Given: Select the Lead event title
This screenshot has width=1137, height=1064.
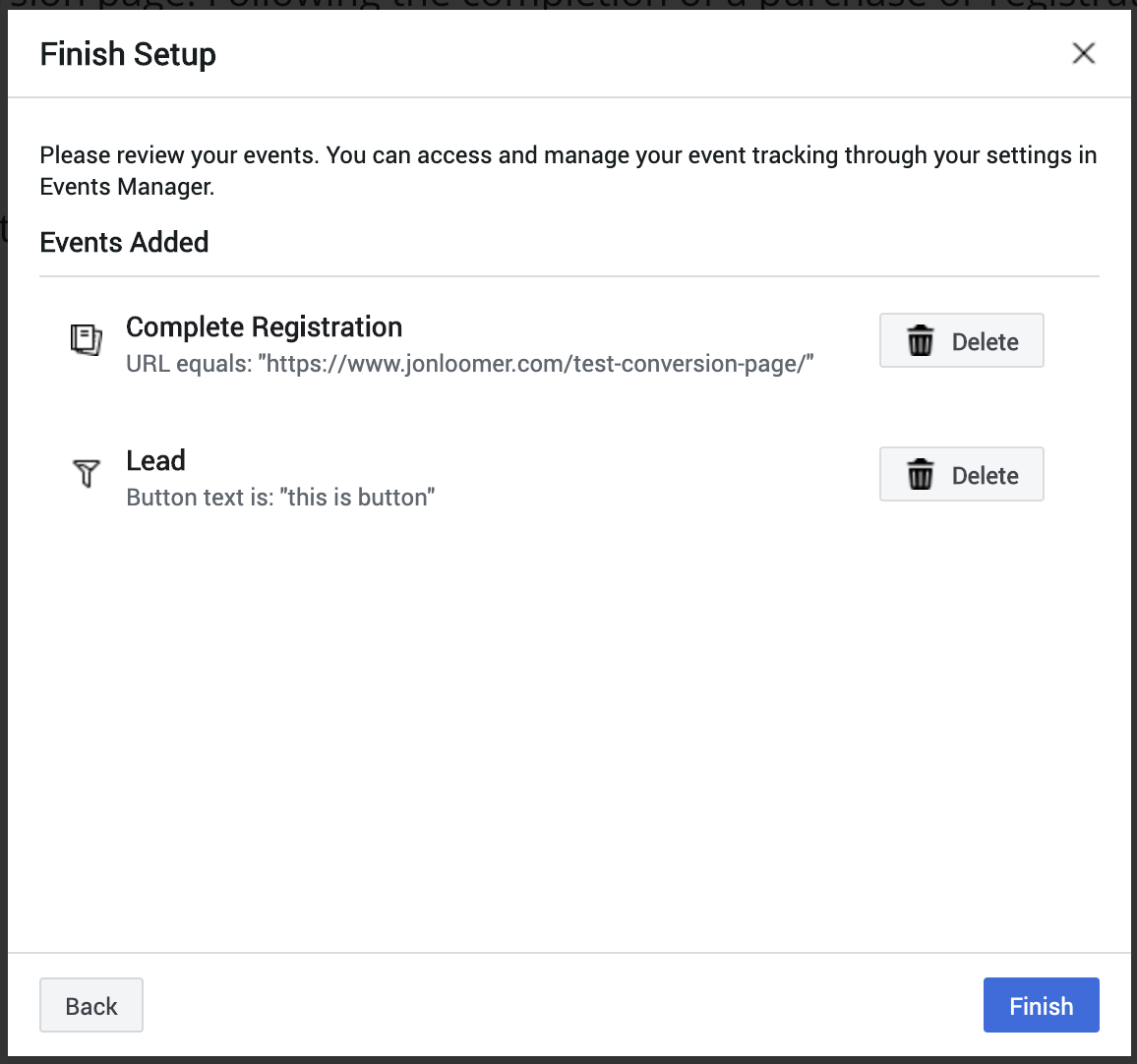Looking at the screenshot, I should (x=155, y=460).
